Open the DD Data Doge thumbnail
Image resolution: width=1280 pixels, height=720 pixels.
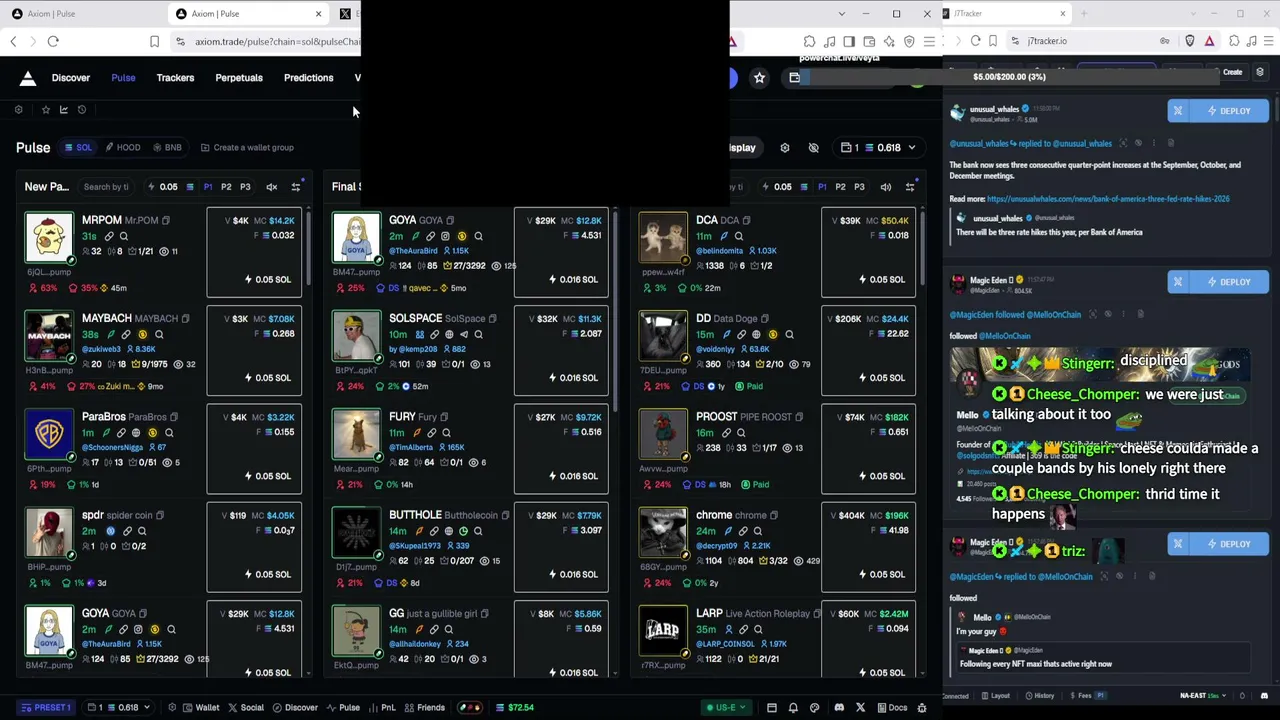664,336
